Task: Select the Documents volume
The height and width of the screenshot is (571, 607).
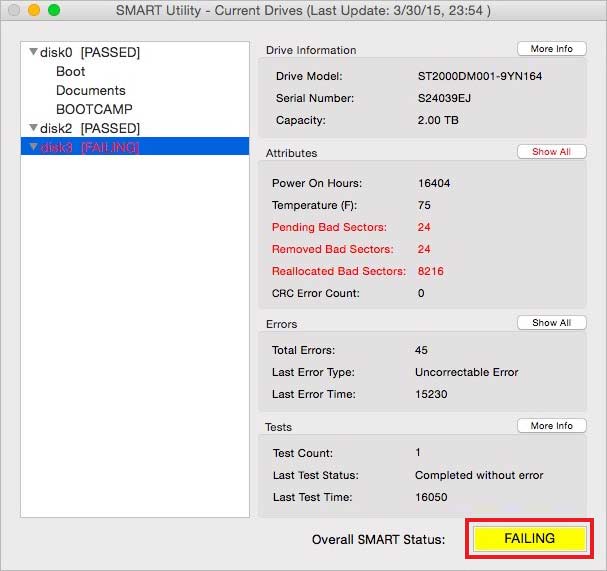Action: 91,90
